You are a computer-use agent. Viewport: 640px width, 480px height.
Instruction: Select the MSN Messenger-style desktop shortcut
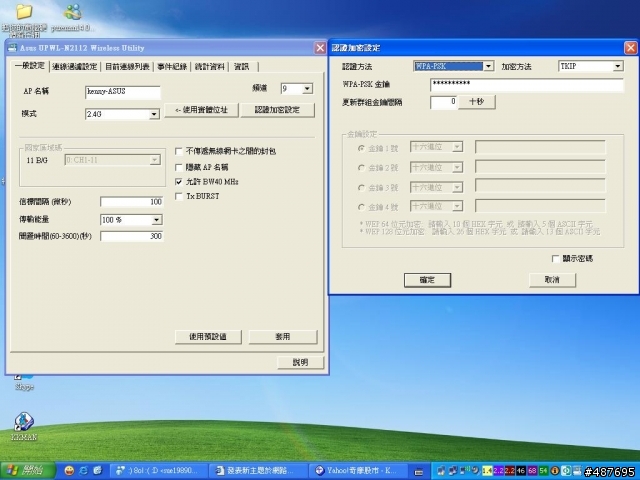click(73, 11)
